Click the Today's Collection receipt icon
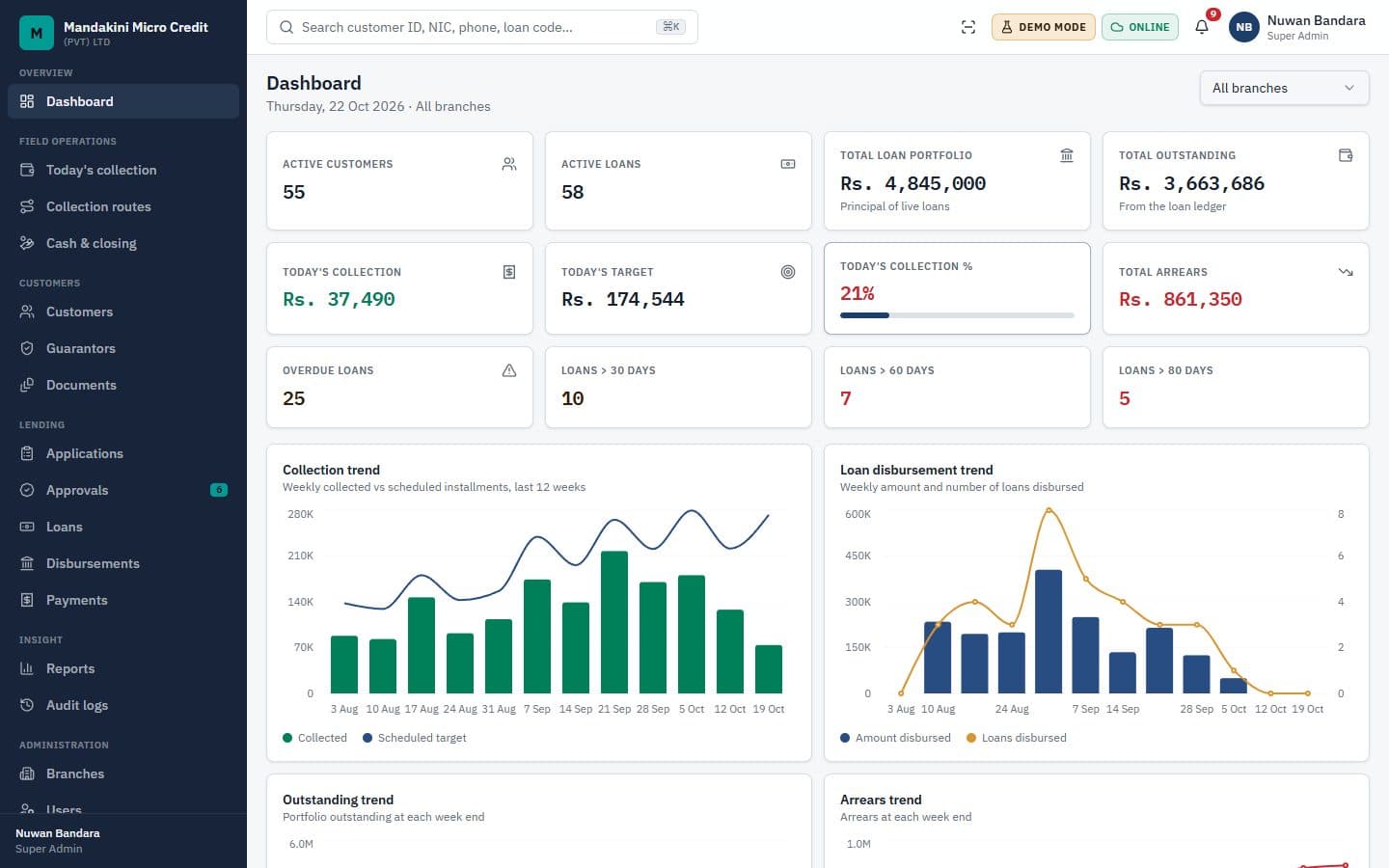 tap(509, 272)
